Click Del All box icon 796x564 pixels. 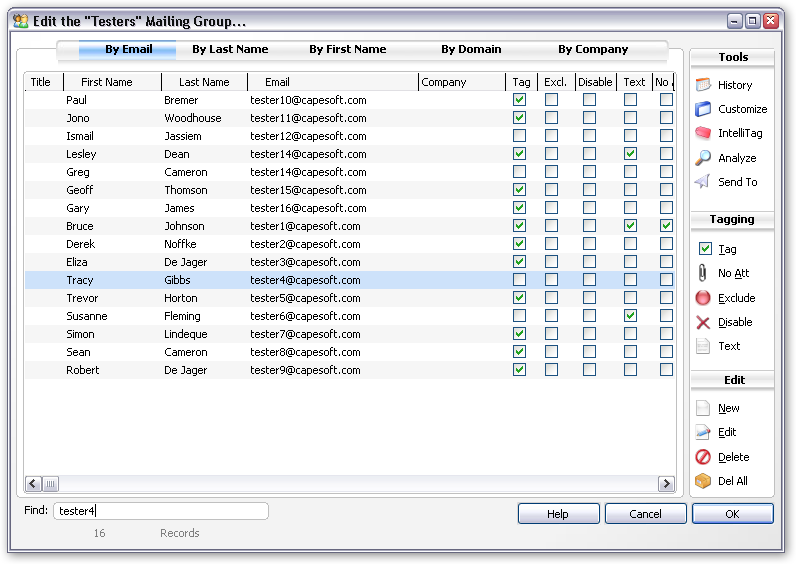(x=704, y=481)
